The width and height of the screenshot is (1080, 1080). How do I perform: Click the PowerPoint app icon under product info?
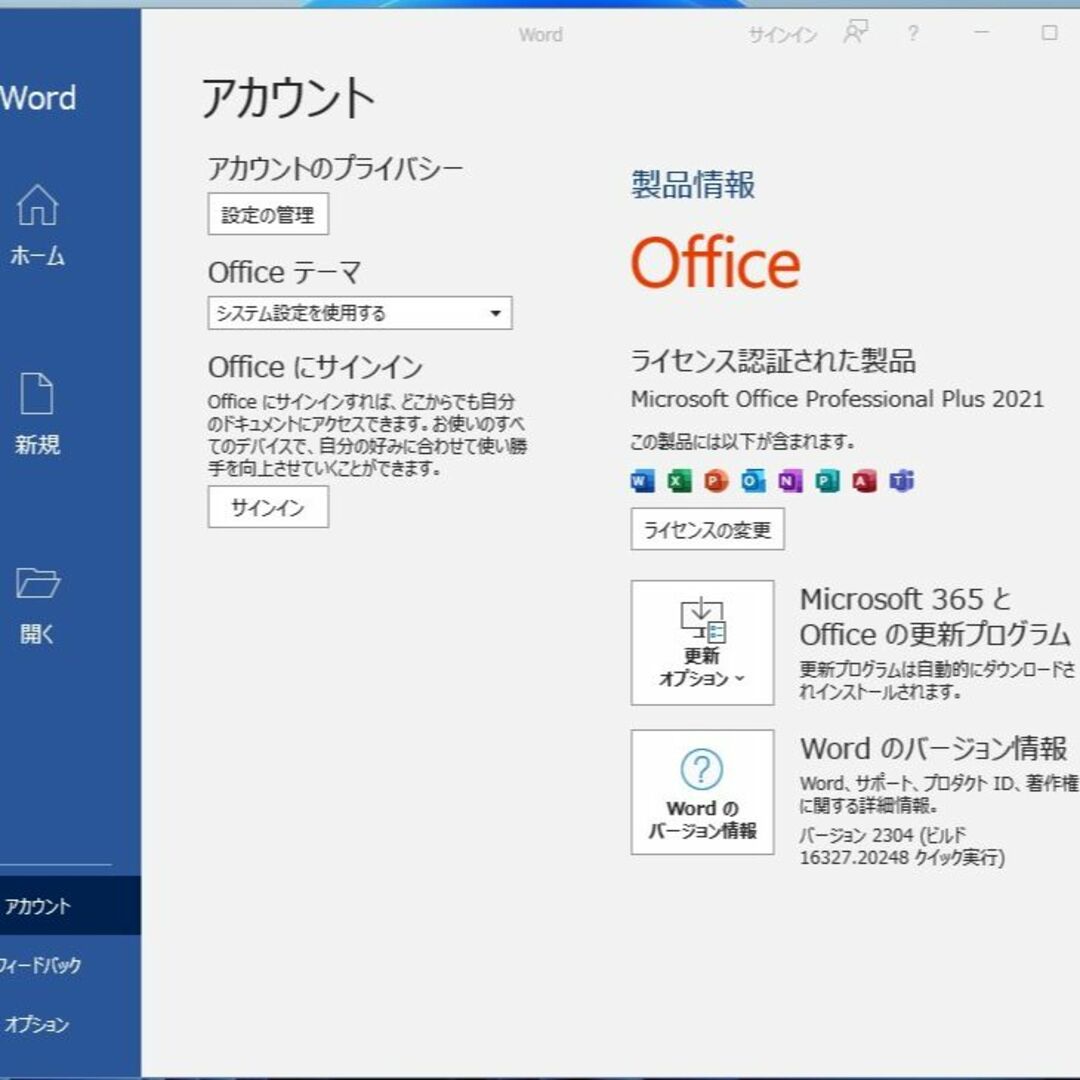pyautogui.click(x=716, y=481)
